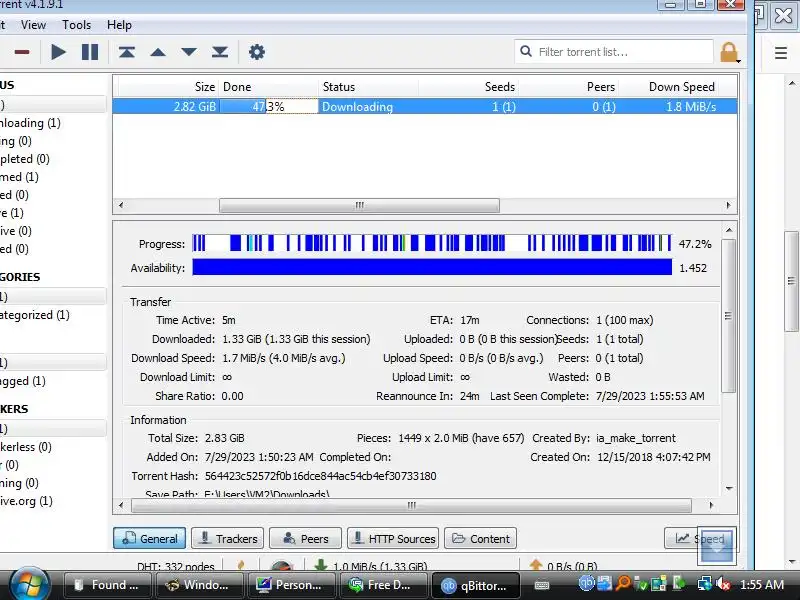
Task: Pause the torrent with the pause icon
Action: pyautogui.click(x=90, y=52)
